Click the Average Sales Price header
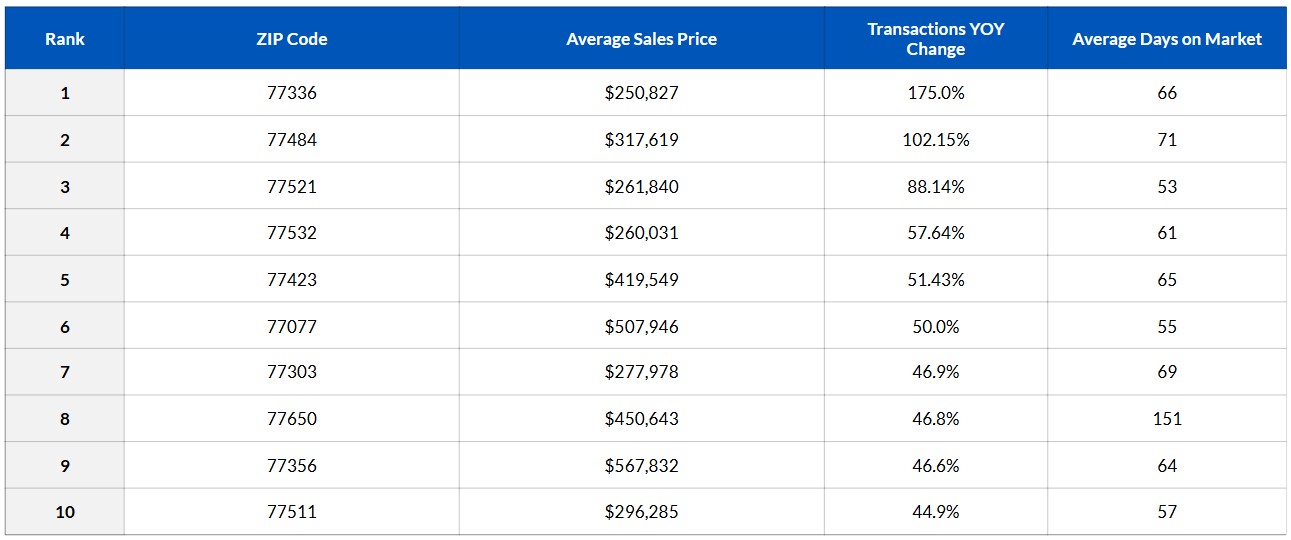 tap(641, 40)
